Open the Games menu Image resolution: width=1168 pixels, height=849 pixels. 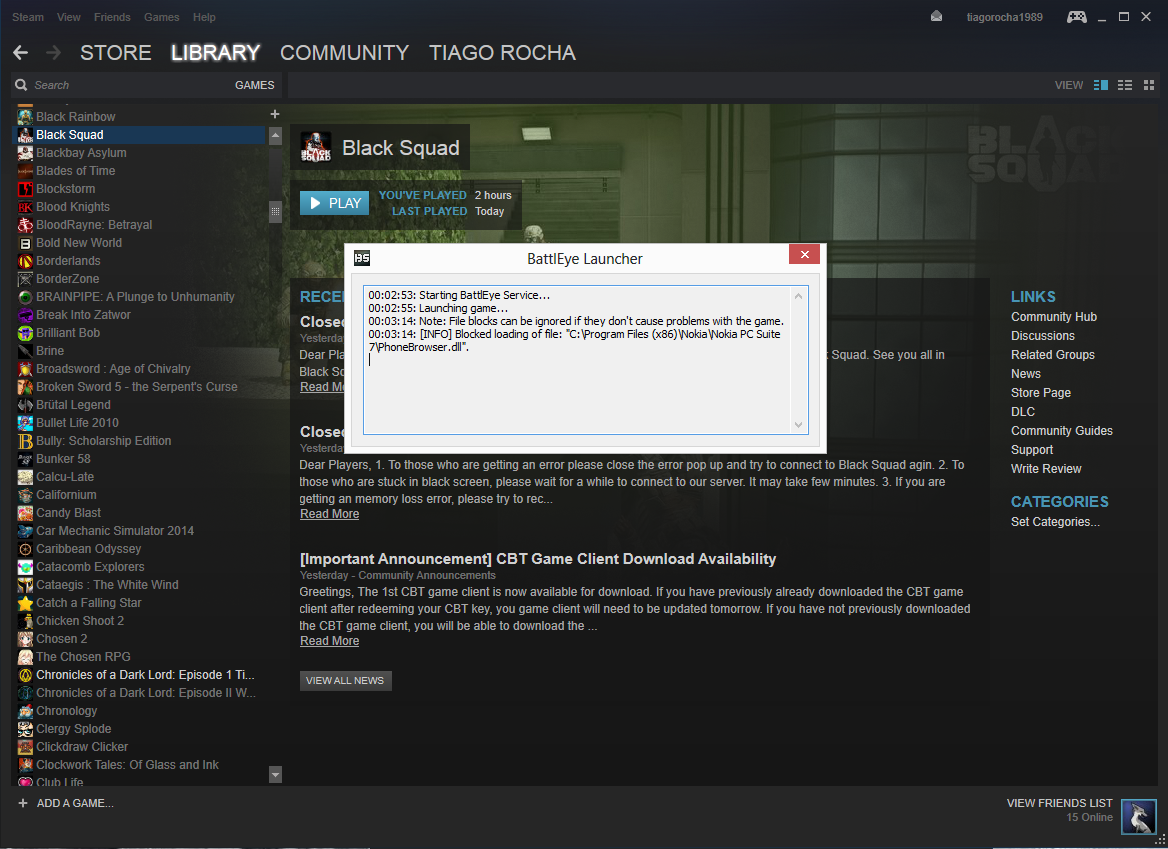click(162, 17)
